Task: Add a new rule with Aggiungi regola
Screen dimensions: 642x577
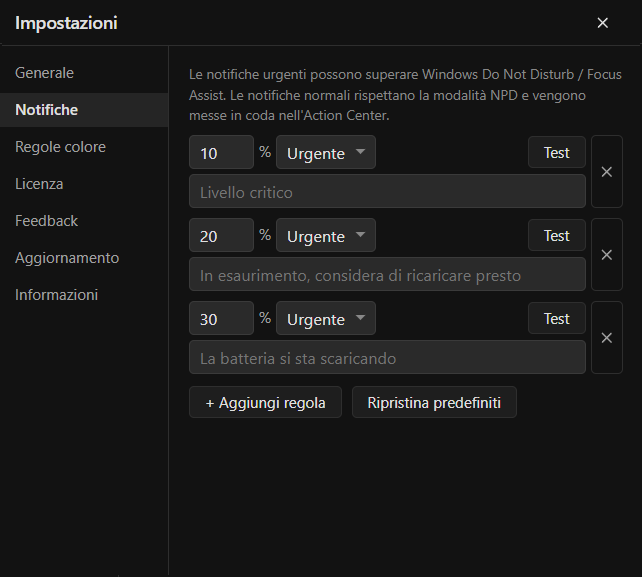Action: pyautogui.click(x=265, y=402)
